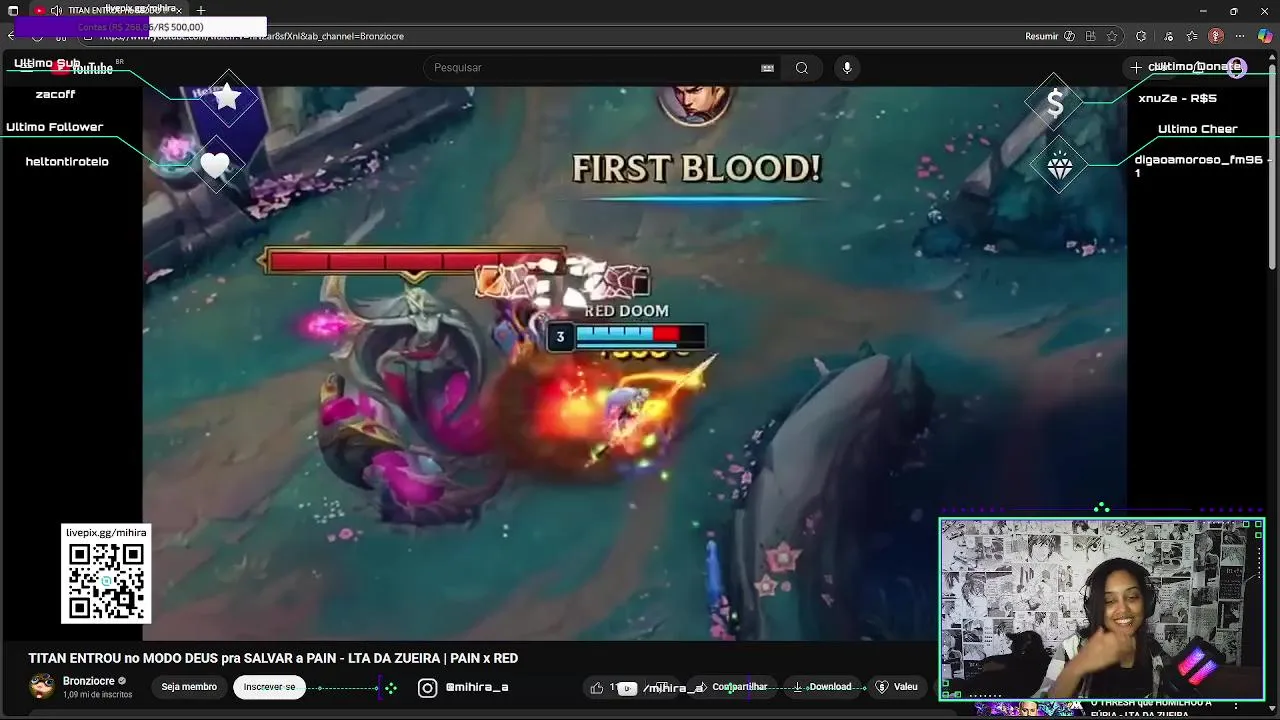Screen dimensions: 1280x720
Task: Open the on-screen keyboard in search bar
Action: (767, 68)
